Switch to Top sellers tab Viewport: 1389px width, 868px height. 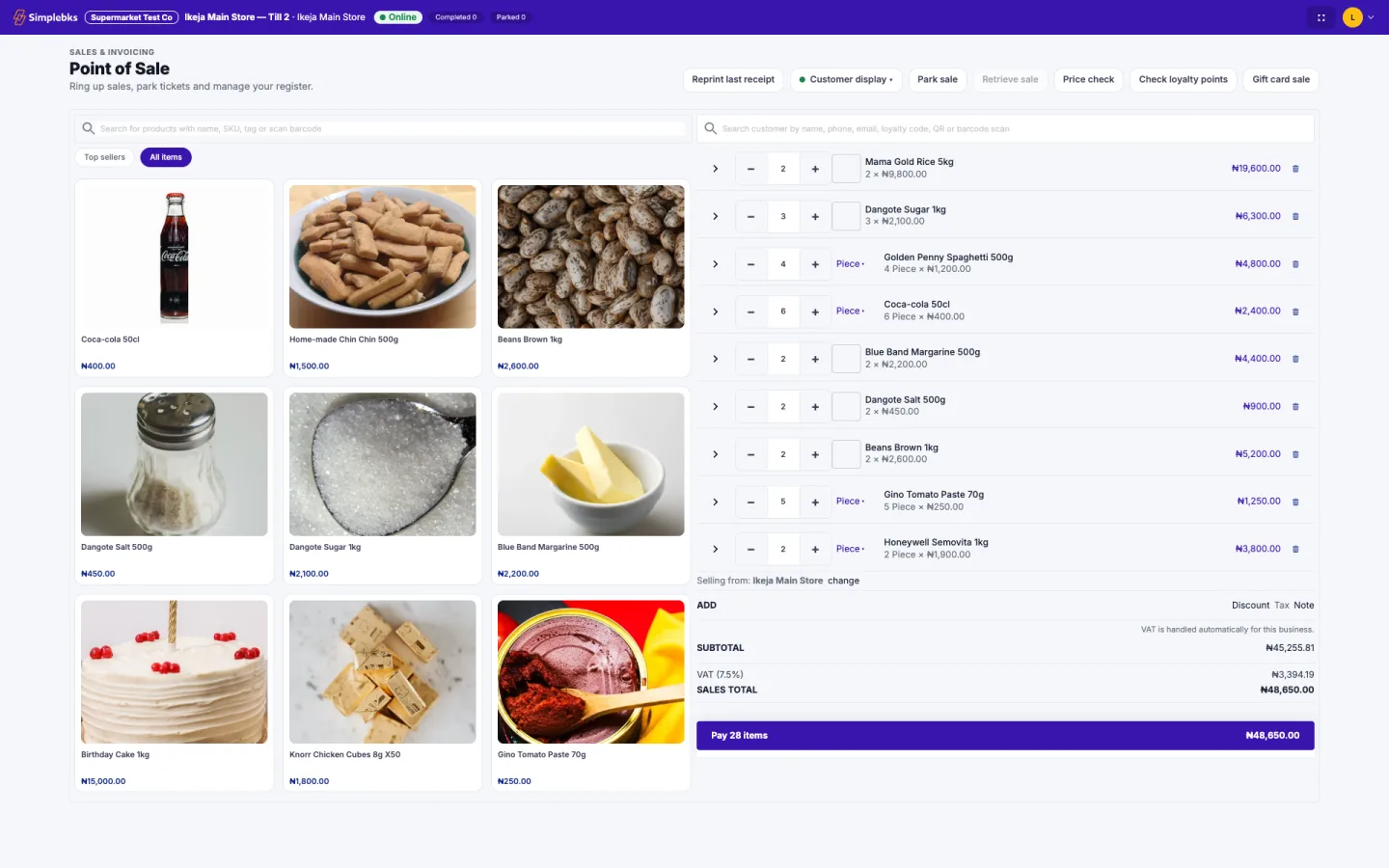(x=104, y=157)
